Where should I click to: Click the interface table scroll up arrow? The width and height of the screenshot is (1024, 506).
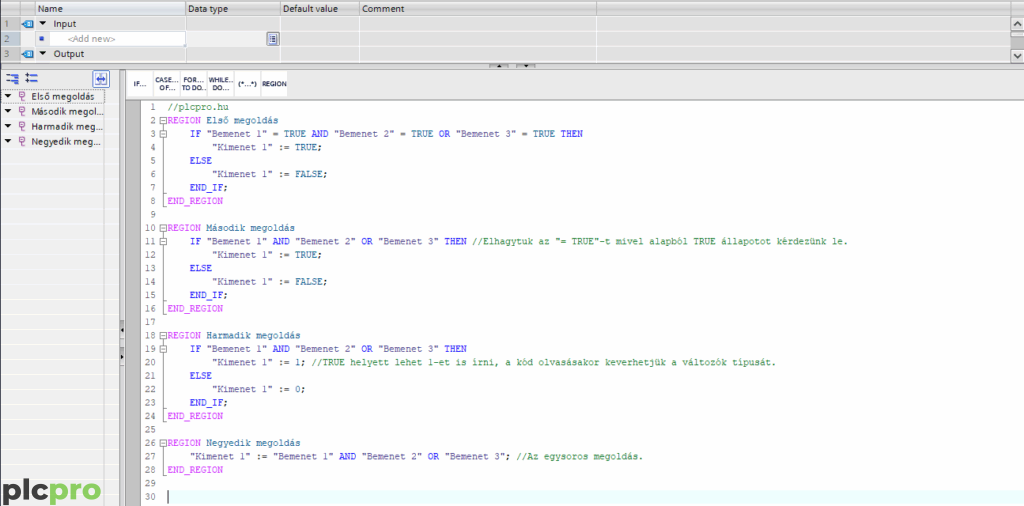point(1017,24)
